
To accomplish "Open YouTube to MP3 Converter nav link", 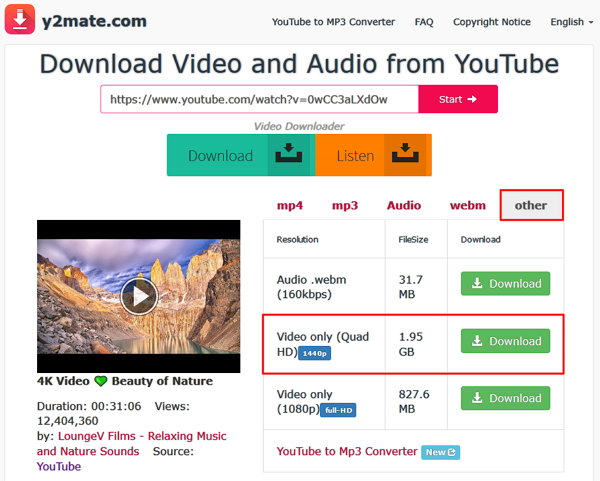I will click(333, 22).
